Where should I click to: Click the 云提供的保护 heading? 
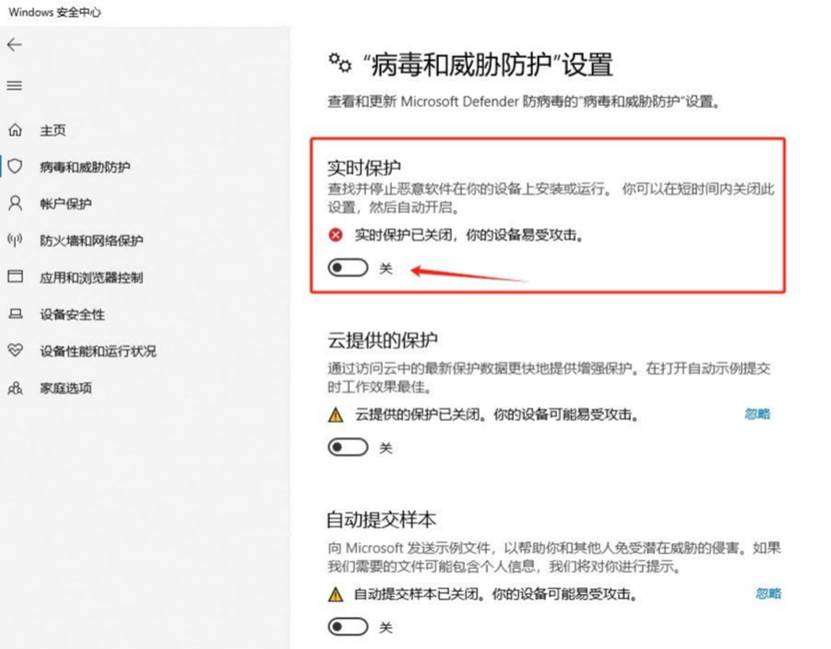coord(382,340)
